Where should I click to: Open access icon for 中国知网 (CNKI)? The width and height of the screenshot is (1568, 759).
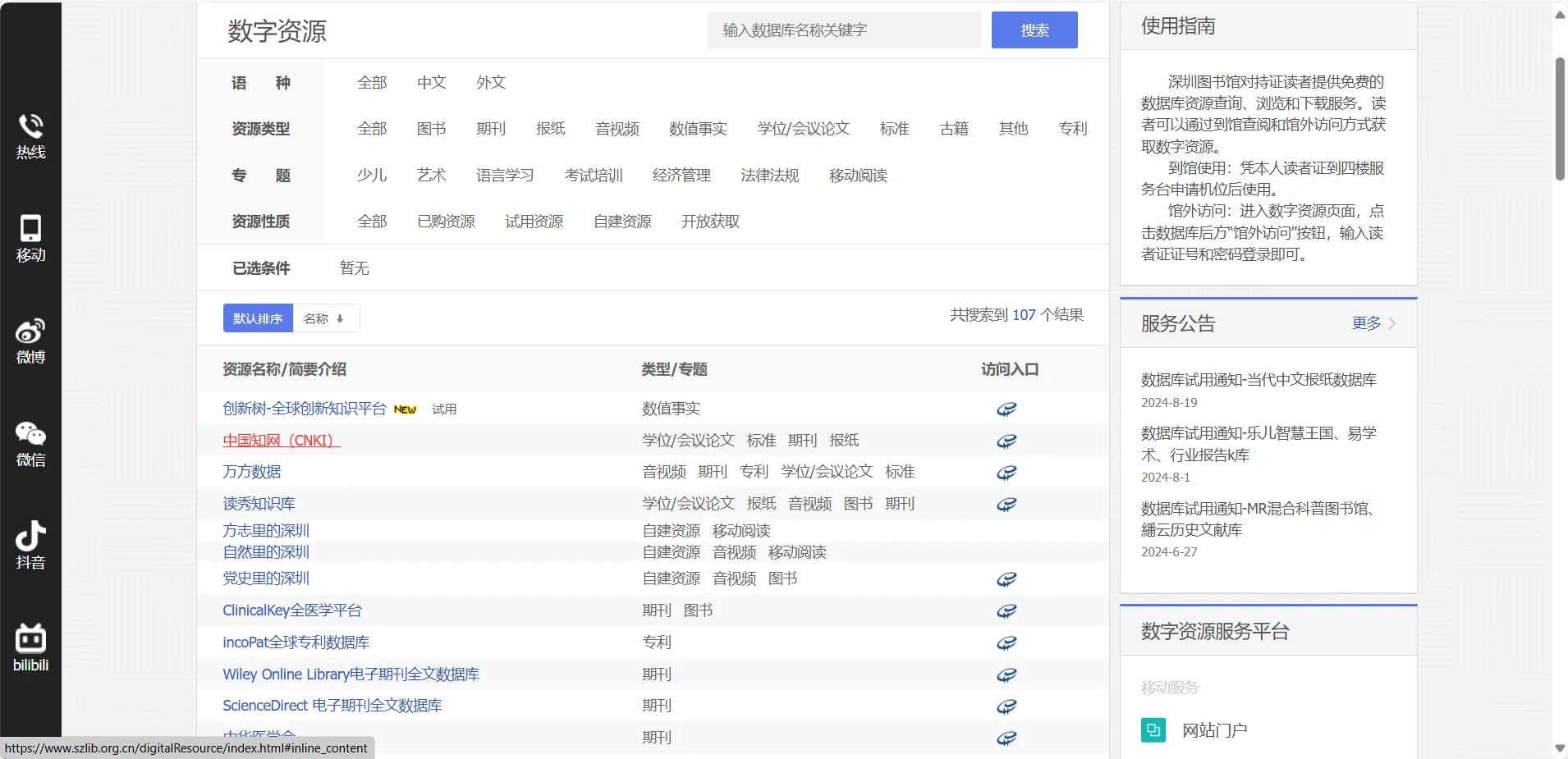coord(1006,441)
